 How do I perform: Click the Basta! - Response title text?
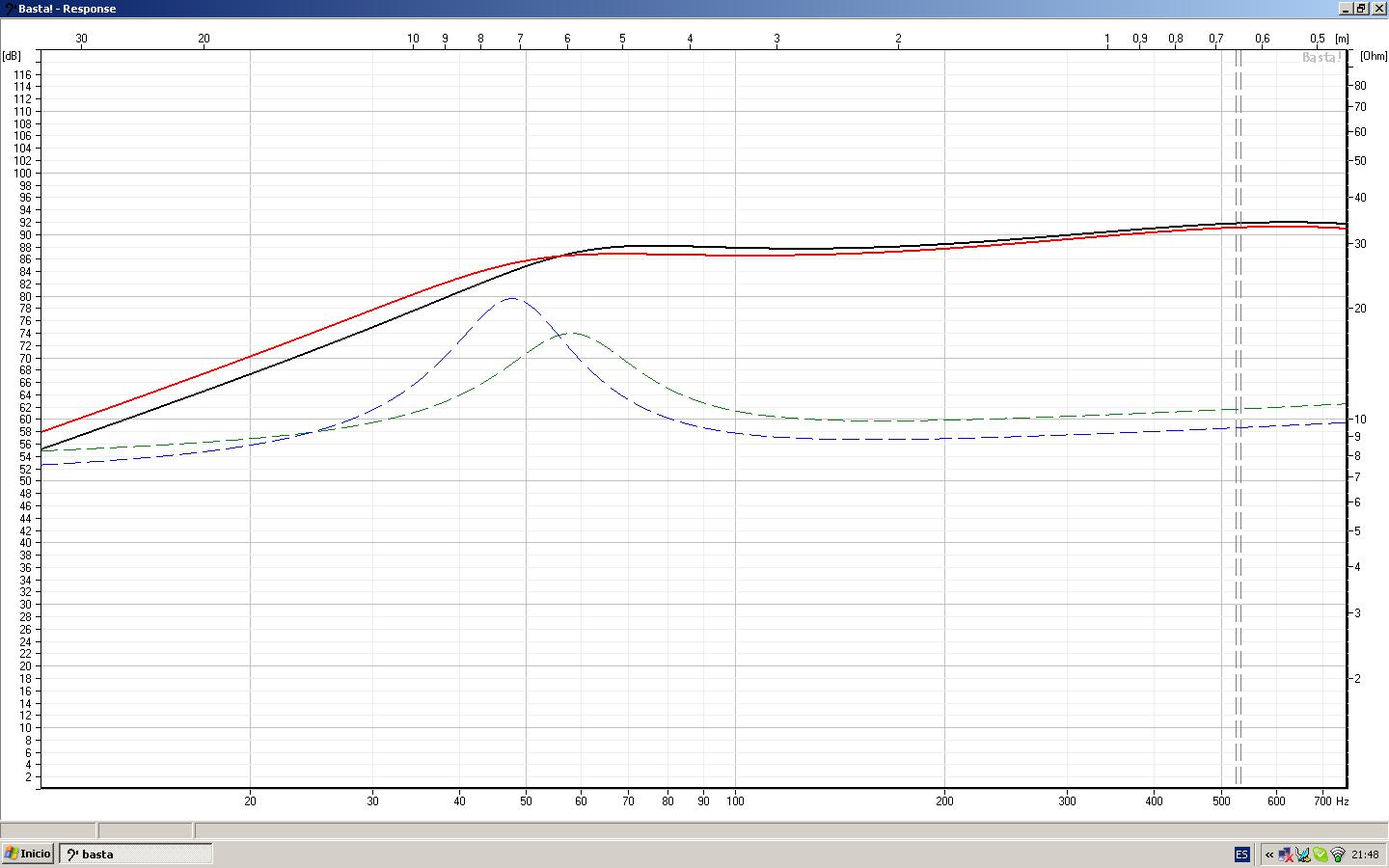tap(68, 9)
